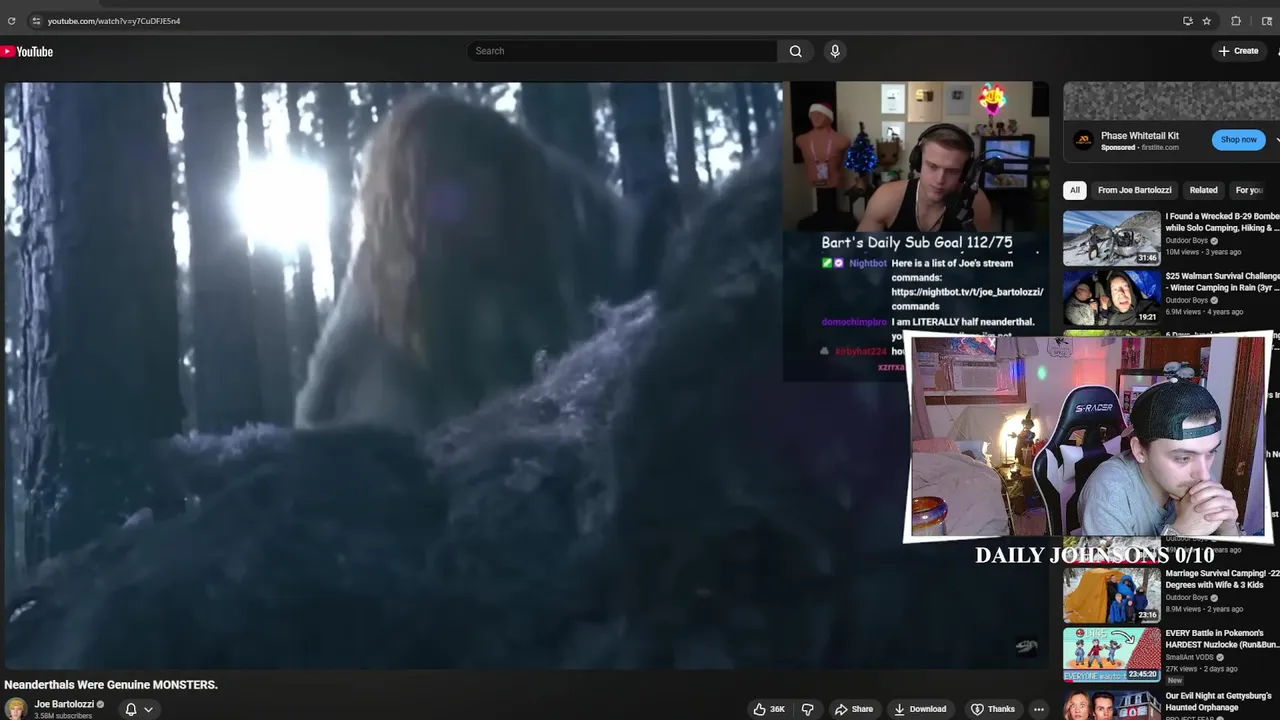The width and height of the screenshot is (1280, 720).
Task: Expand the sponsored ad options chevron
Action: 1277,140
